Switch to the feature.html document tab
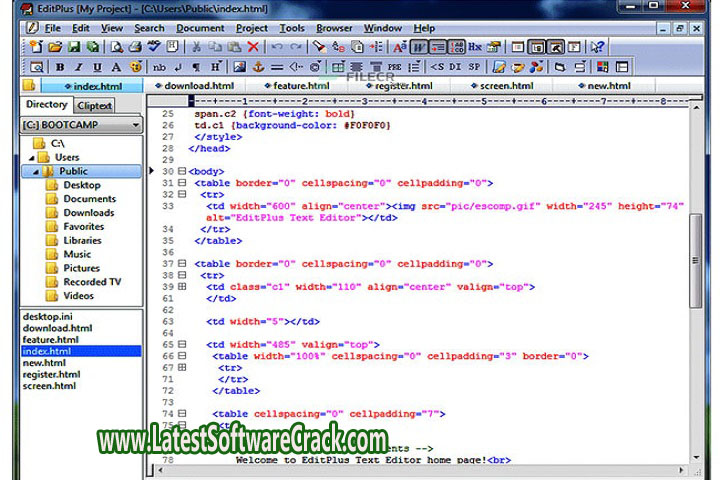This screenshot has width=720, height=480. pyautogui.click(x=301, y=86)
